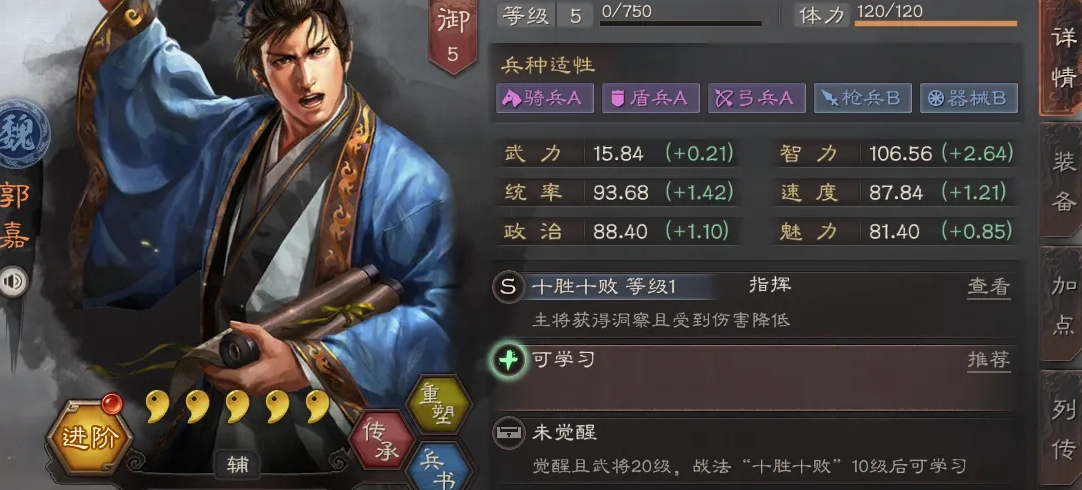Play voice with the speaker icon
Image resolution: width=1082 pixels, height=490 pixels.
click(x=13, y=281)
